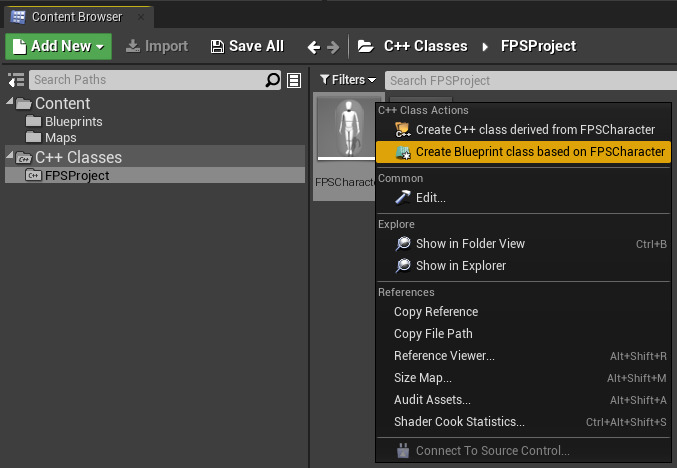The image size is (677, 468).
Task: Select the Blueprints folder
Action: coord(73,122)
